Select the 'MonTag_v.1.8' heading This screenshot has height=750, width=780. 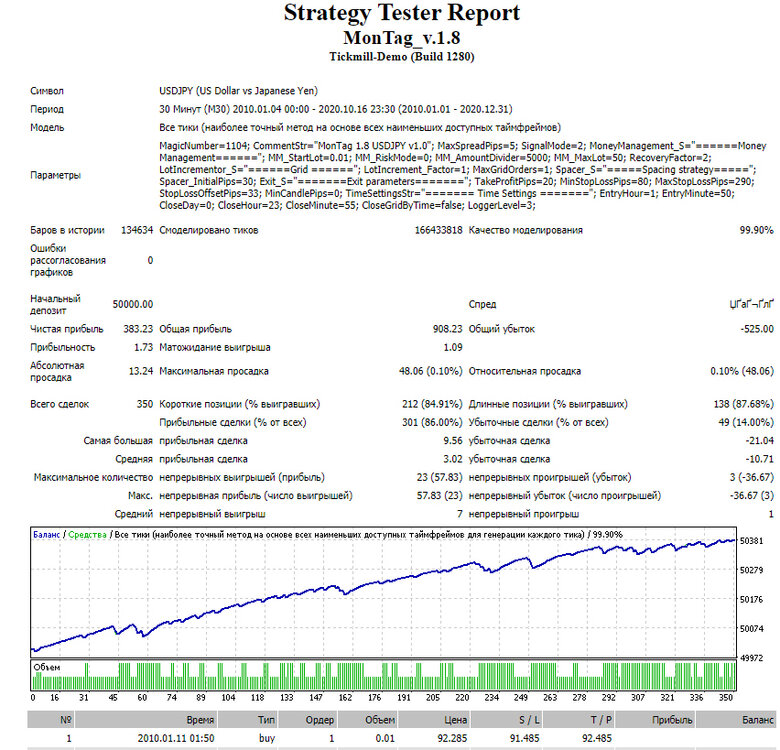pos(401,38)
